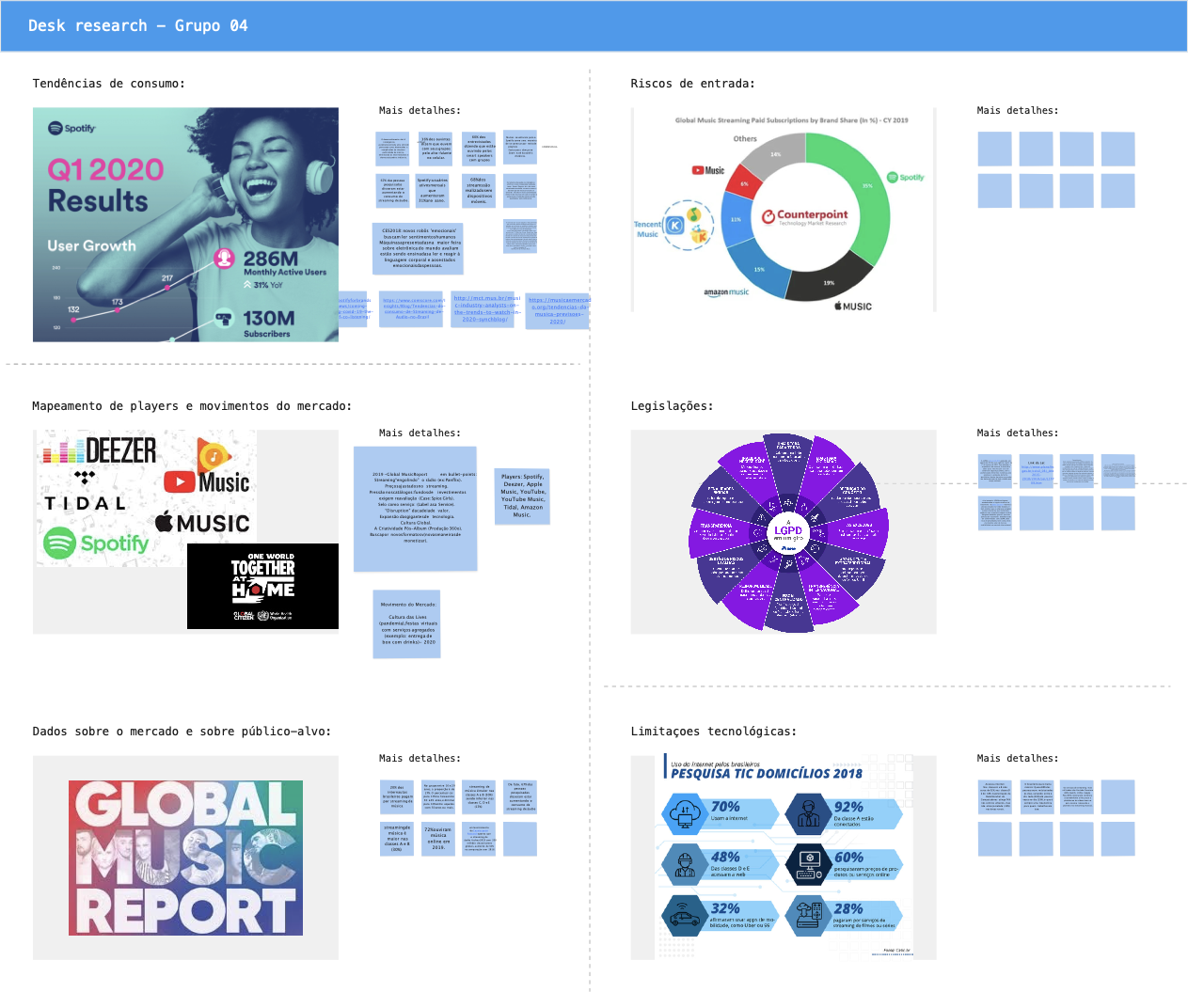Click the 32% mobility apps car icon
This screenshot has width=1188, height=1008.
(685, 914)
